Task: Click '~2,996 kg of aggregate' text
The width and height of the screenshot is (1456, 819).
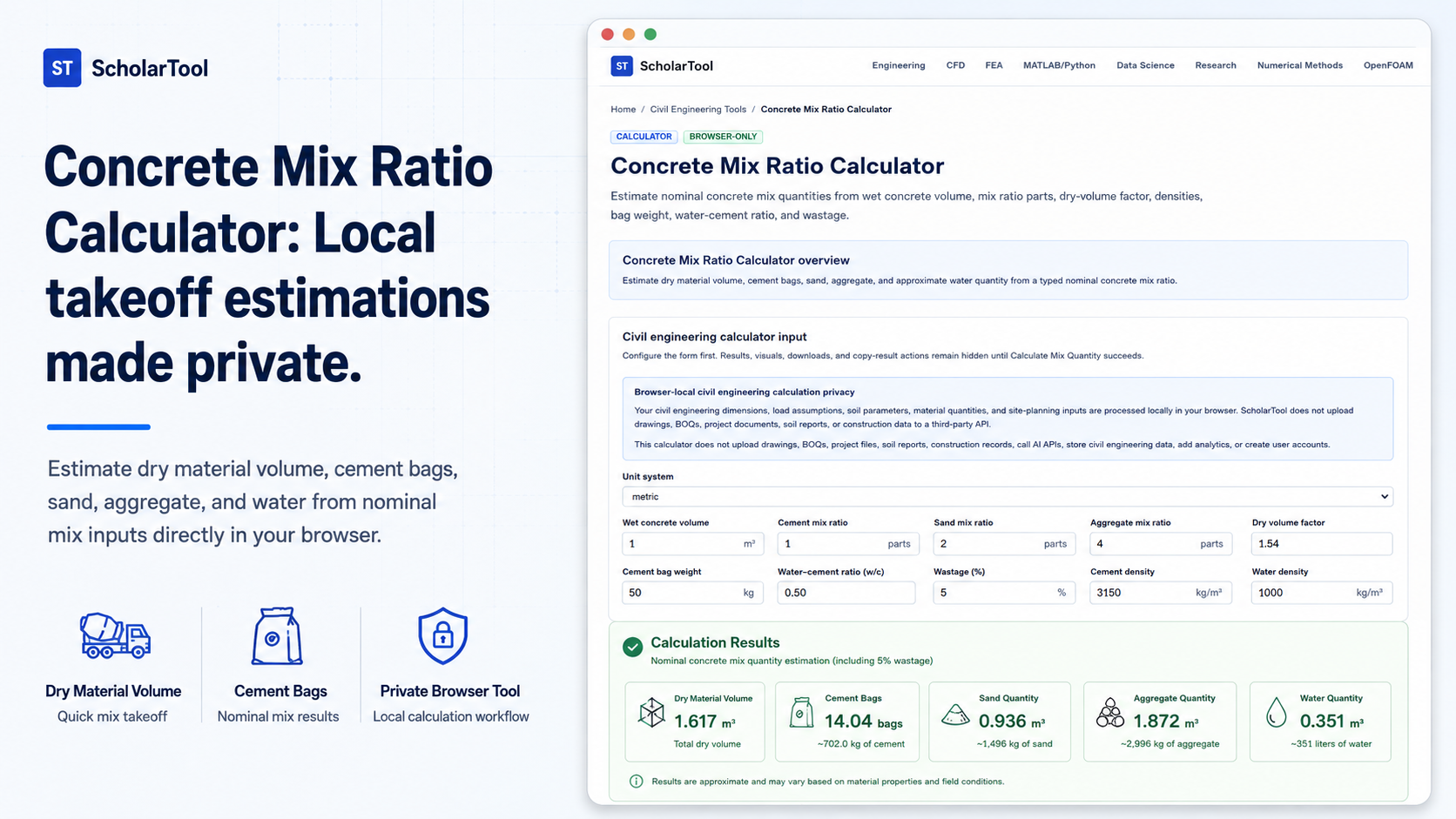Action: tap(1170, 744)
